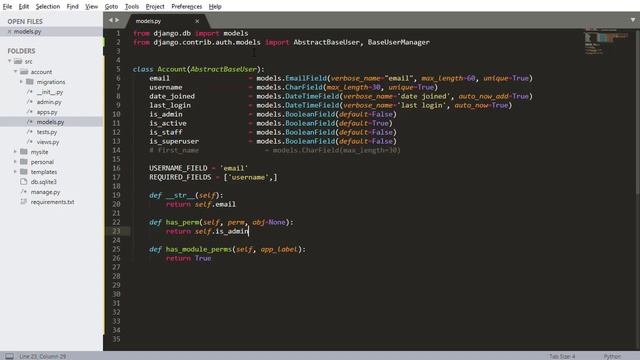Click the migrations folder icon
640x360 pixels.
(x=30, y=82)
